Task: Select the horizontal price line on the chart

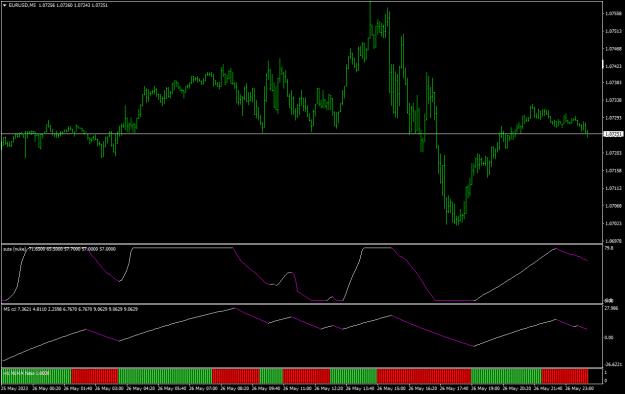Action: tap(302, 134)
